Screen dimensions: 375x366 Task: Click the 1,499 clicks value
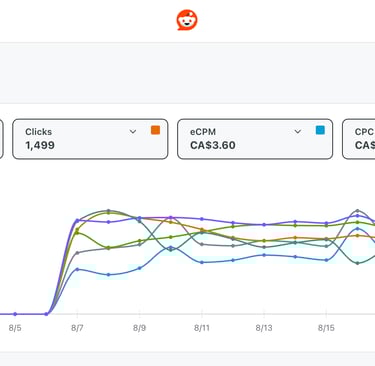(x=40, y=145)
